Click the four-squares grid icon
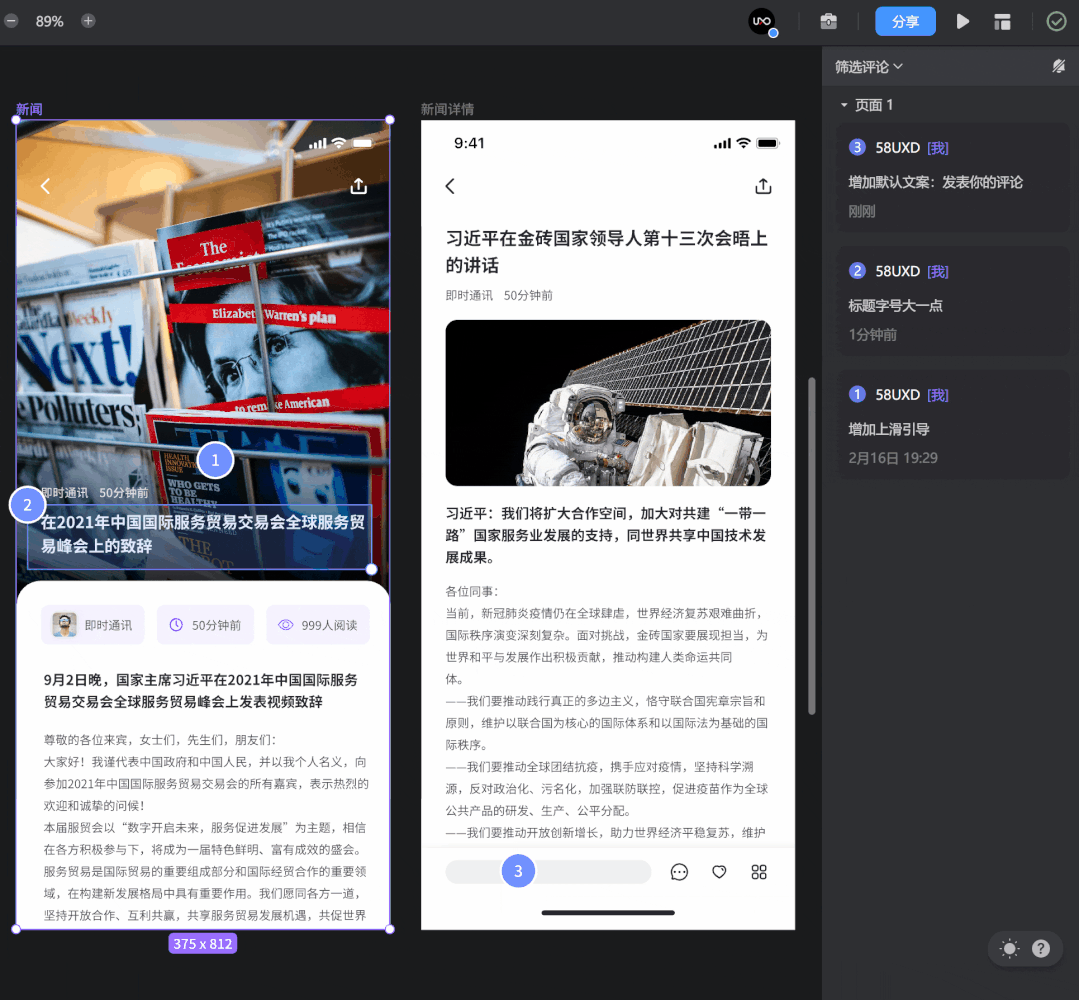1079x1000 pixels. 759,872
